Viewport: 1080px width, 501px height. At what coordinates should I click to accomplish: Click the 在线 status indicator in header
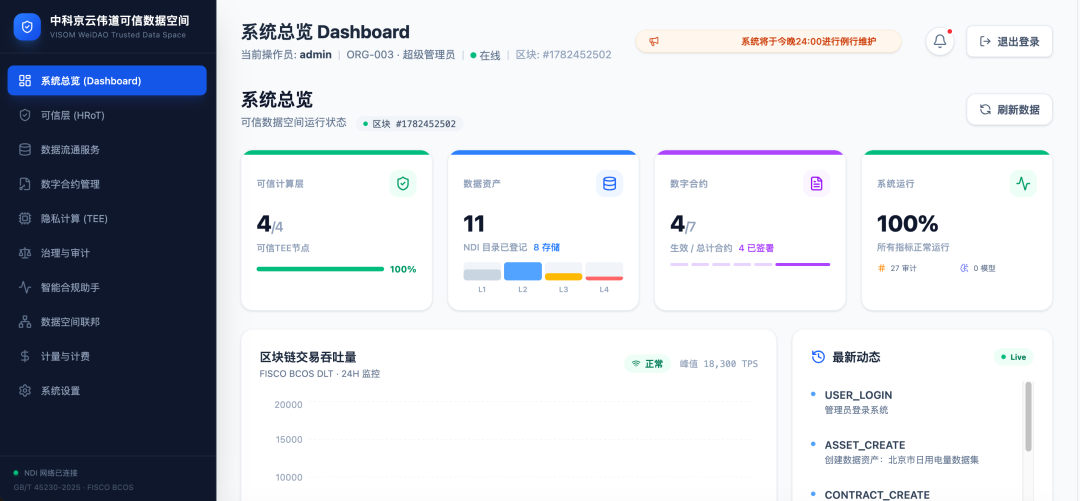[486, 55]
